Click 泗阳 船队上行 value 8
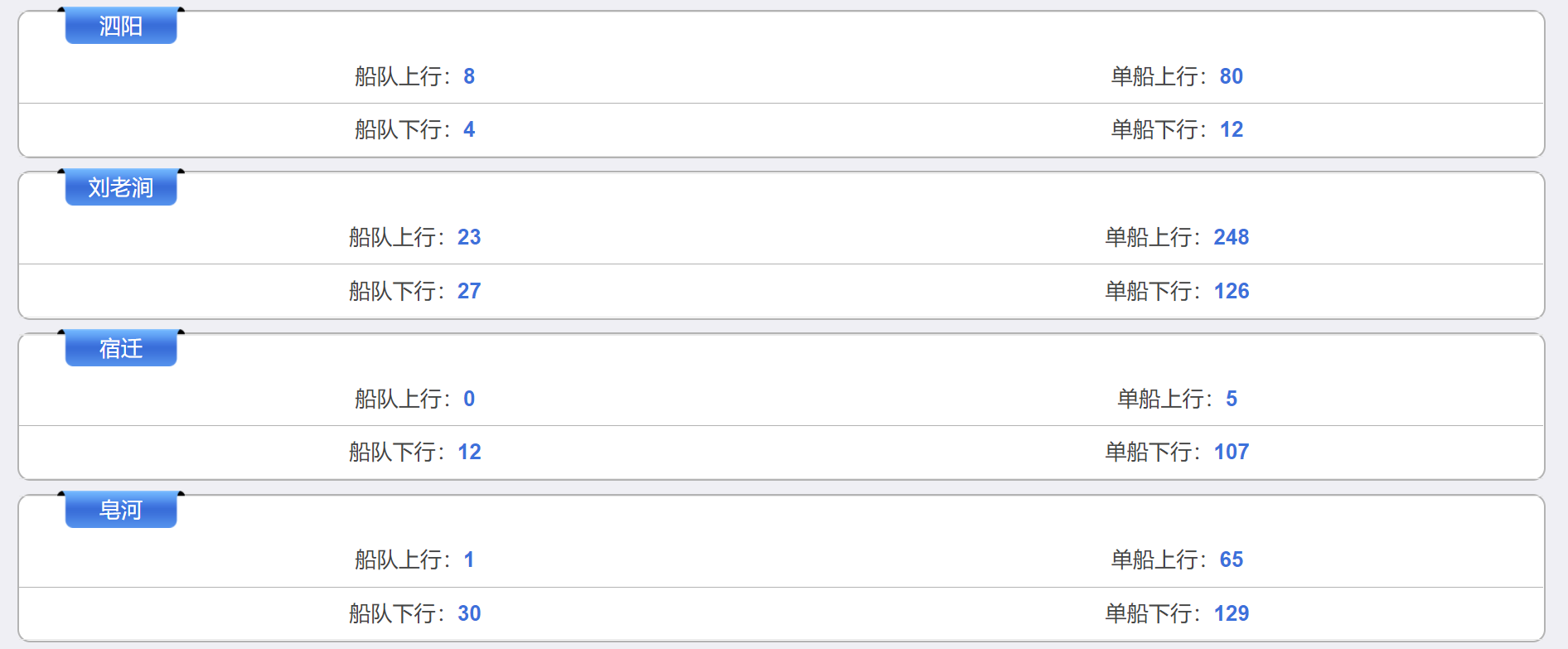The image size is (1568, 649). [x=469, y=76]
